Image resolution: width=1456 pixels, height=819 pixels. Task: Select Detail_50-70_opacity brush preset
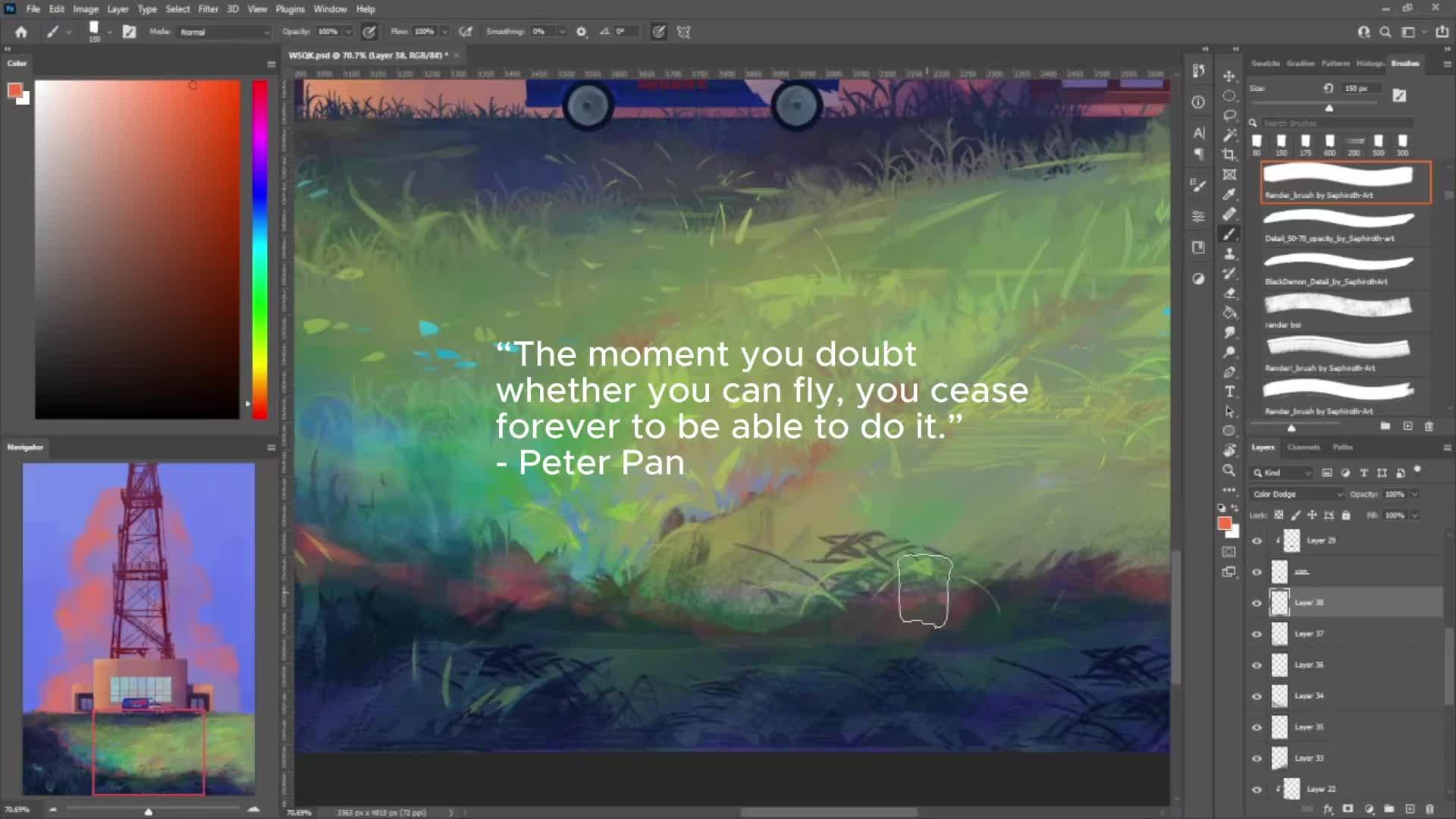click(x=1346, y=225)
